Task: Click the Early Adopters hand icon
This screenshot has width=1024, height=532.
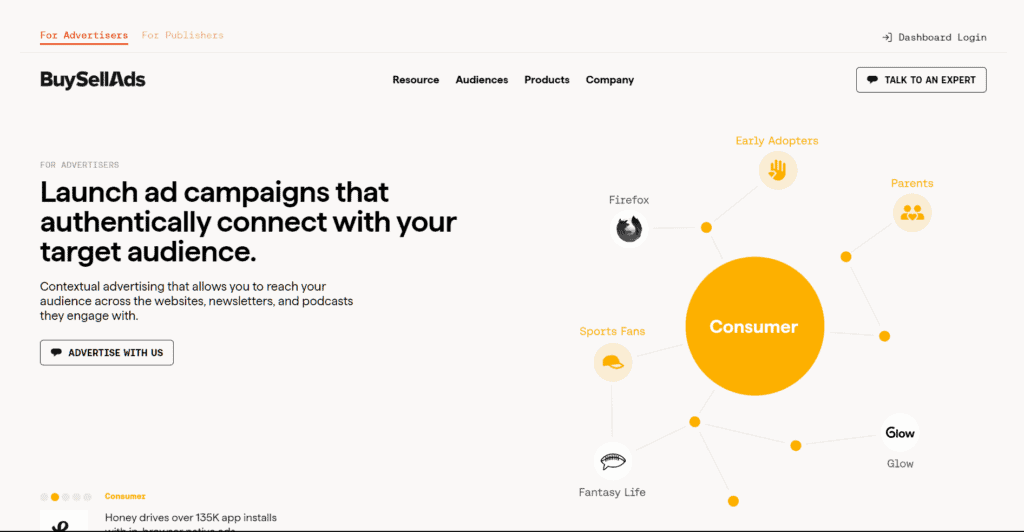Action: [777, 170]
